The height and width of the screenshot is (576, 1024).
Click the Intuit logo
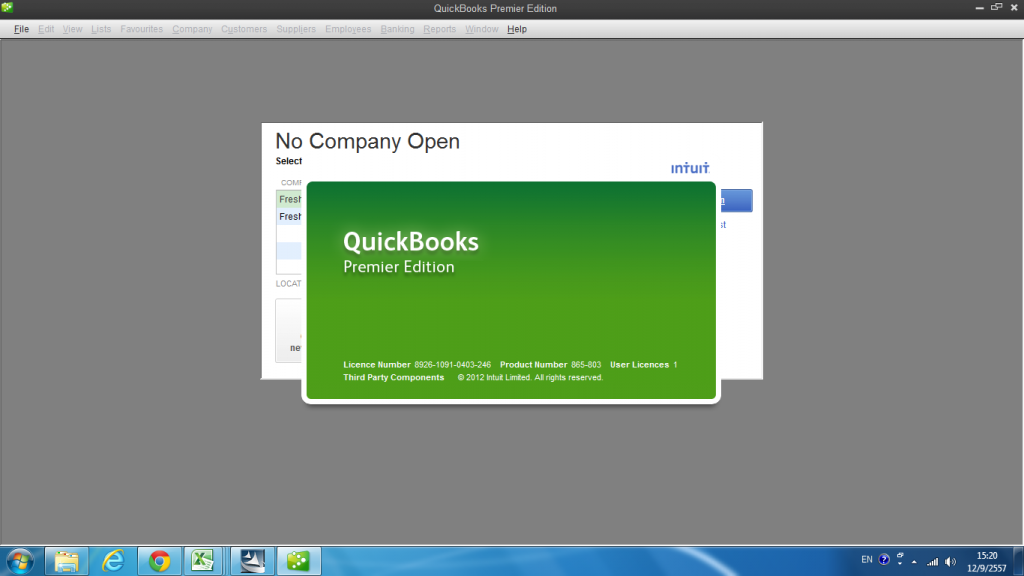[690, 168]
